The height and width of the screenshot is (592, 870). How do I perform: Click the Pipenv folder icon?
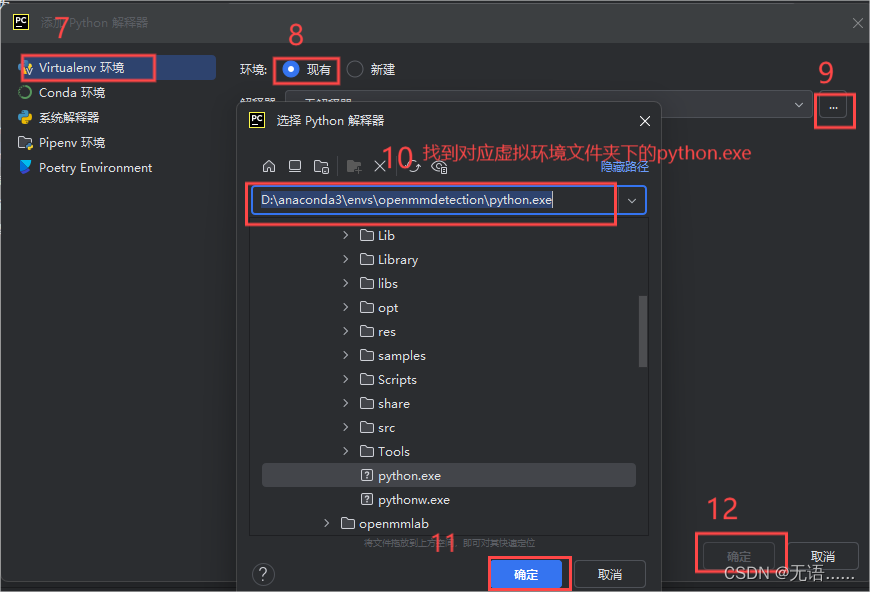pyautogui.click(x=25, y=143)
